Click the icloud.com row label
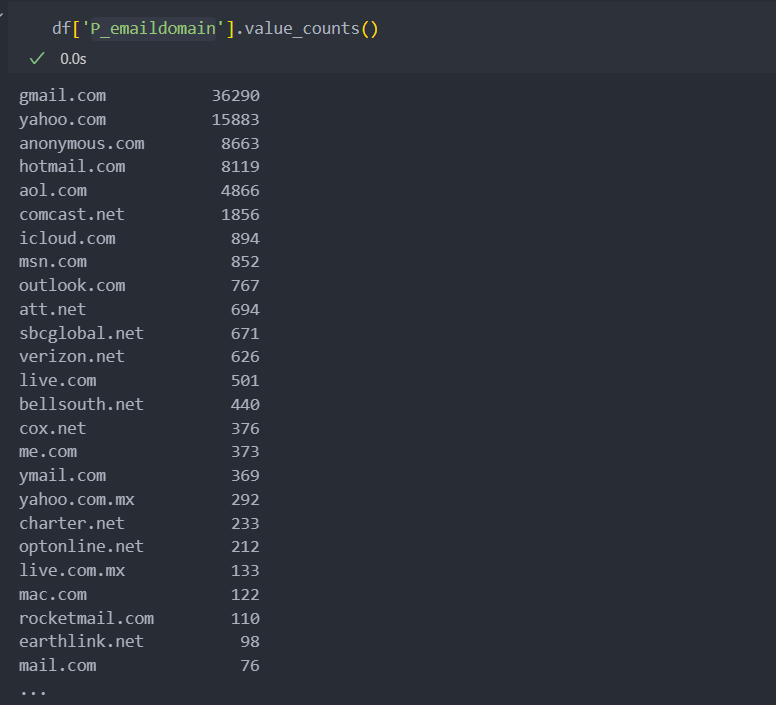This screenshot has width=776, height=705. [67, 238]
